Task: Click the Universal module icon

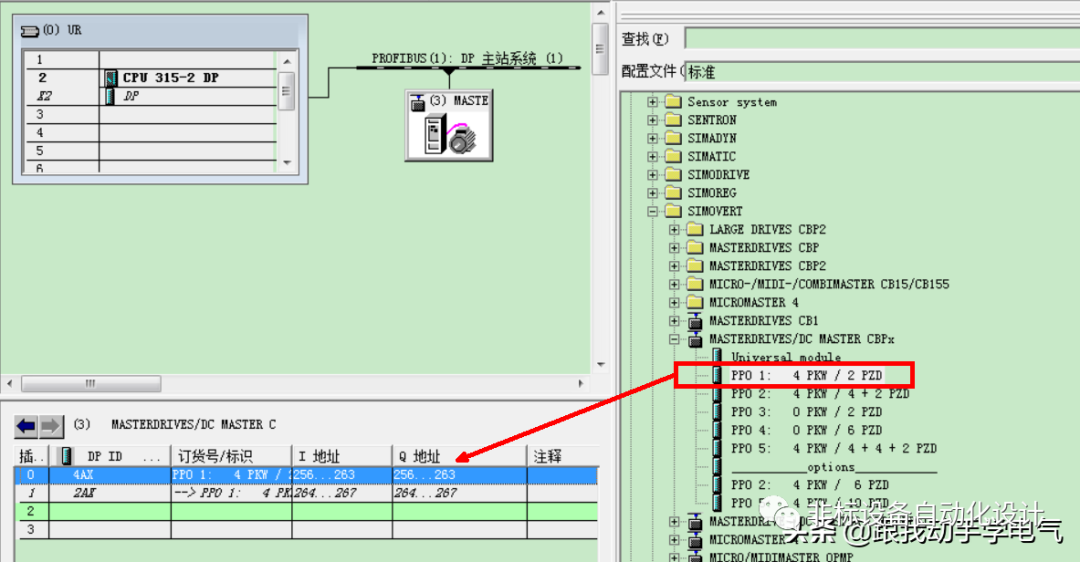Action: [717, 357]
